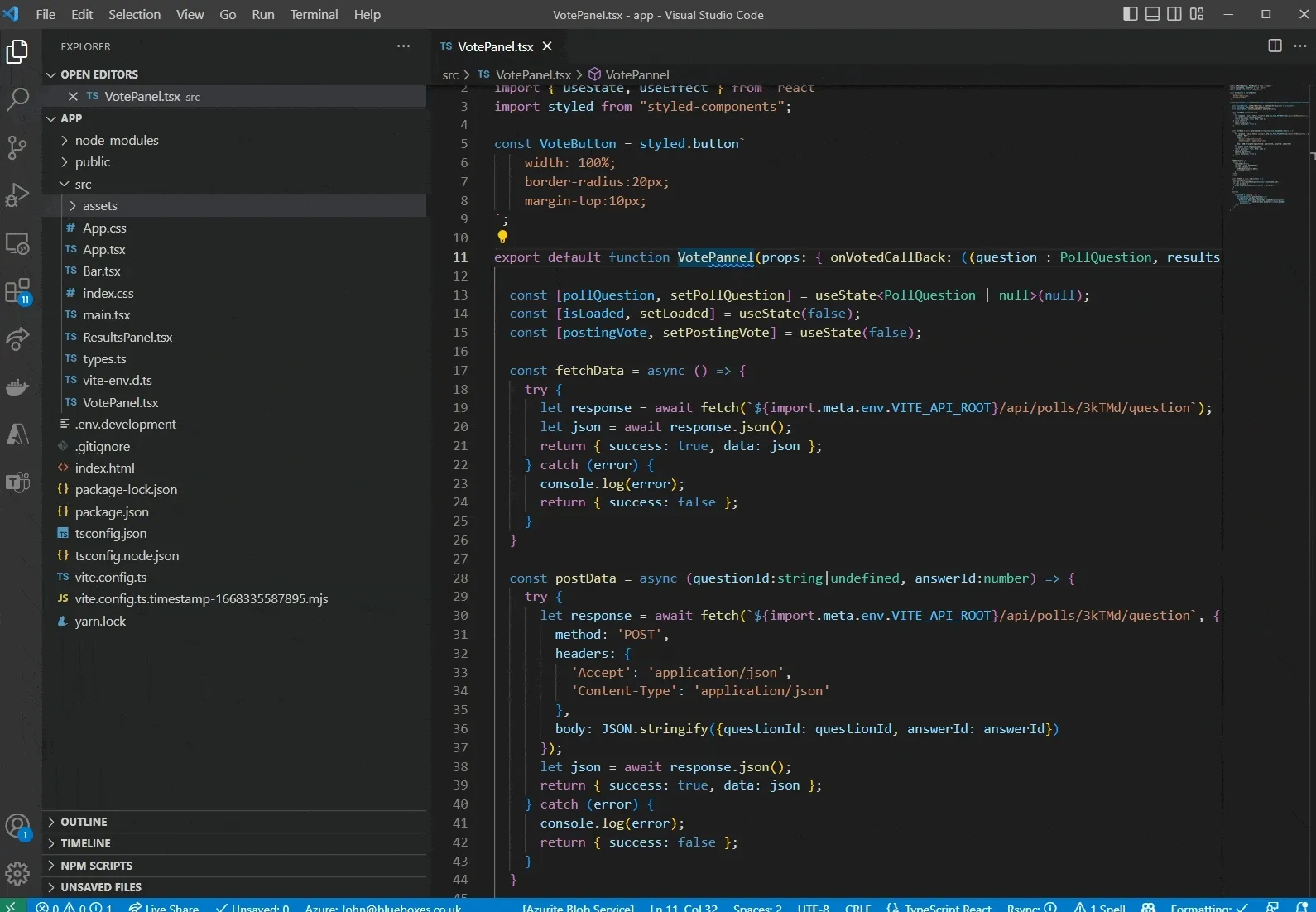Expand the Timeline section
Screen dimensions: 1316x912
(235, 843)
